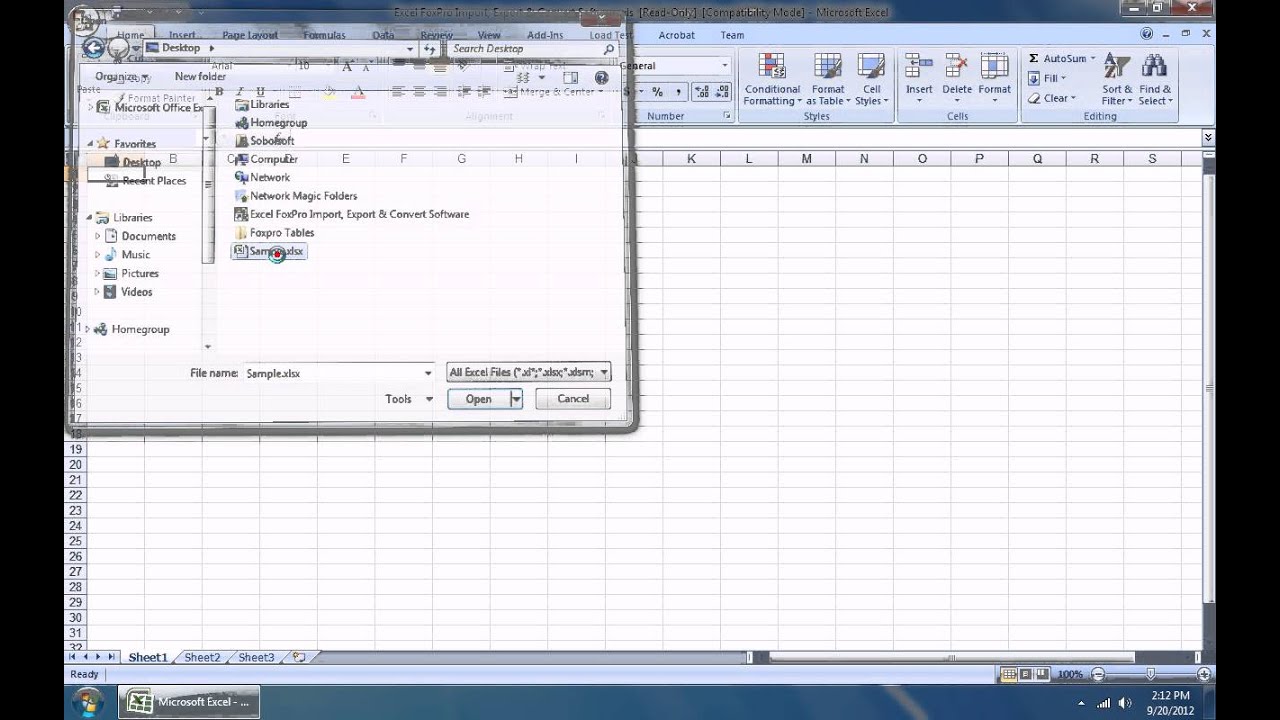This screenshot has width=1280, height=720.
Task: Open Conditional Formatting in the Styles group
Action: click(x=772, y=80)
